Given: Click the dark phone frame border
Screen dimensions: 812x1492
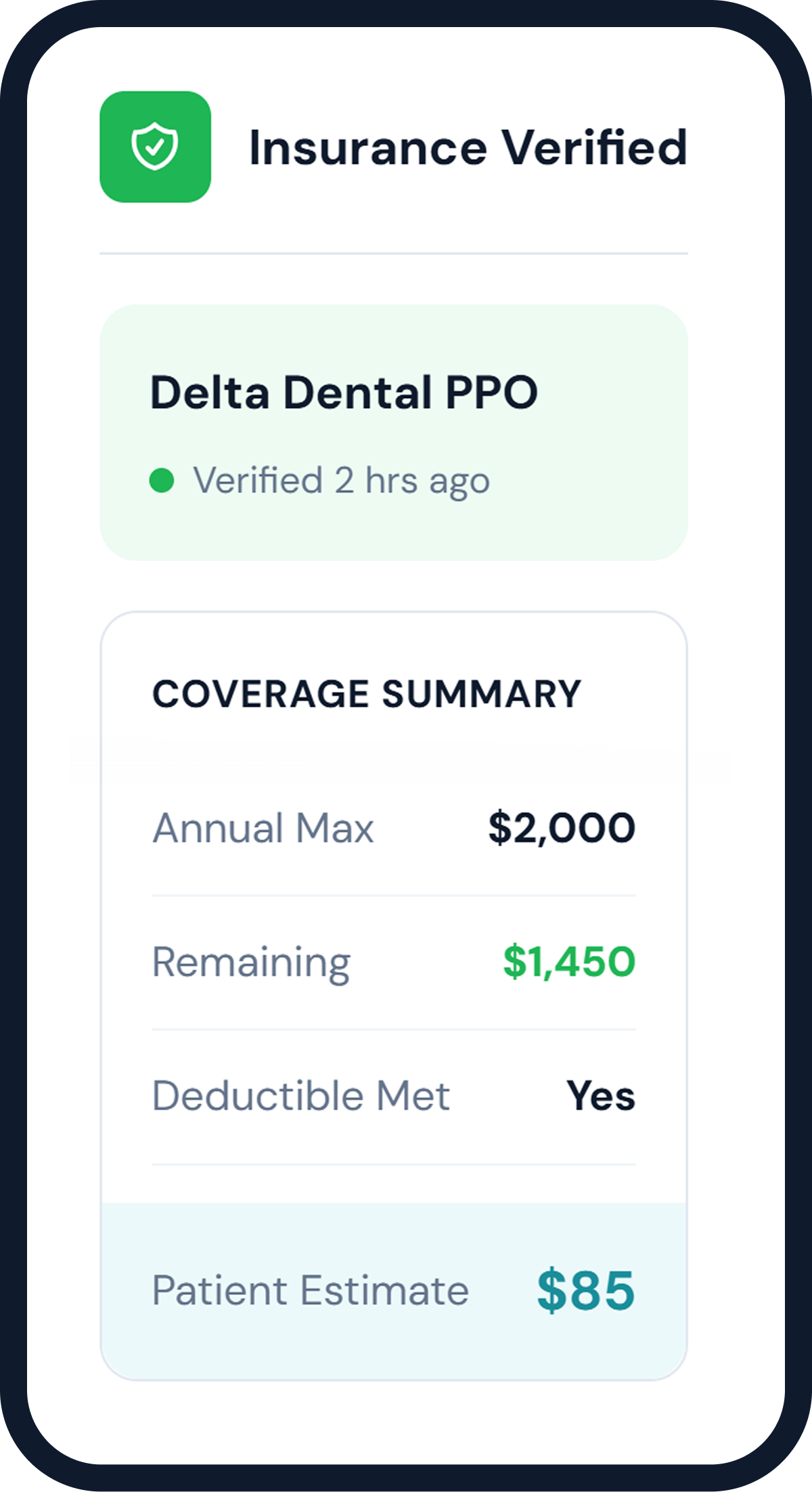Looking at the screenshot, I should (x=12, y=745).
